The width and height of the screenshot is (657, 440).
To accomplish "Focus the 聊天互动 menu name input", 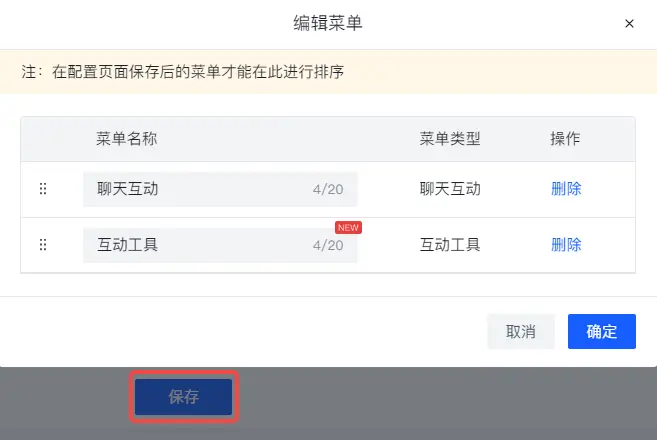I will tap(220, 189).
